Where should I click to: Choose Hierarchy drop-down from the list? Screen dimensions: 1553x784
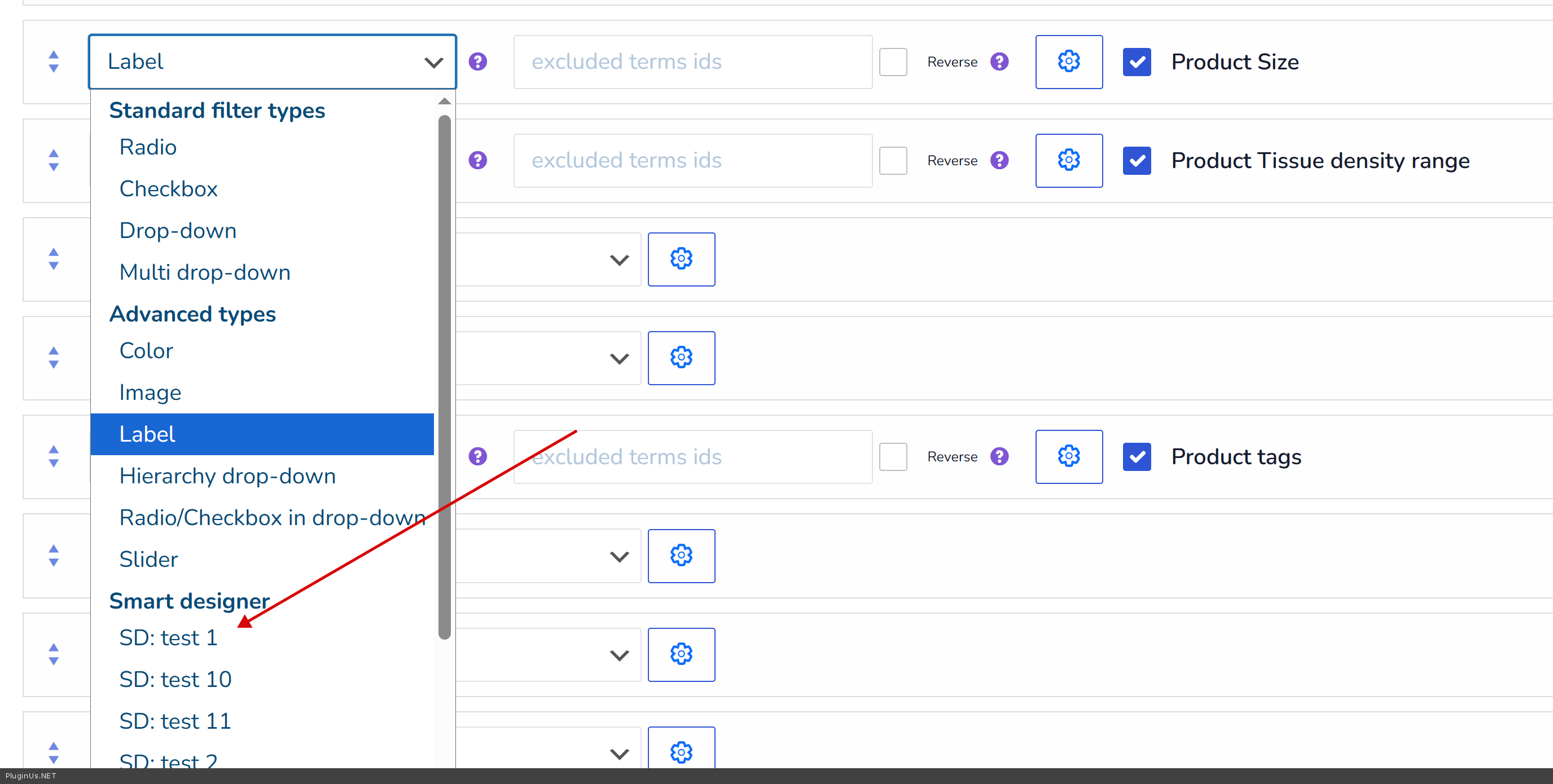(x=227, y=475)
